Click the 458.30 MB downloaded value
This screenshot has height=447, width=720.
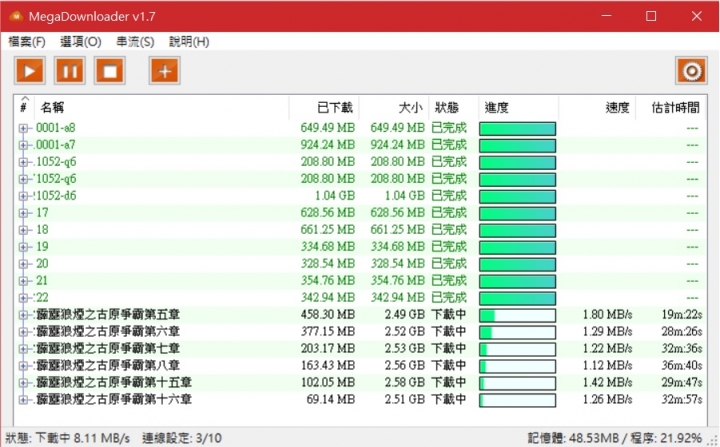(328, 315)
